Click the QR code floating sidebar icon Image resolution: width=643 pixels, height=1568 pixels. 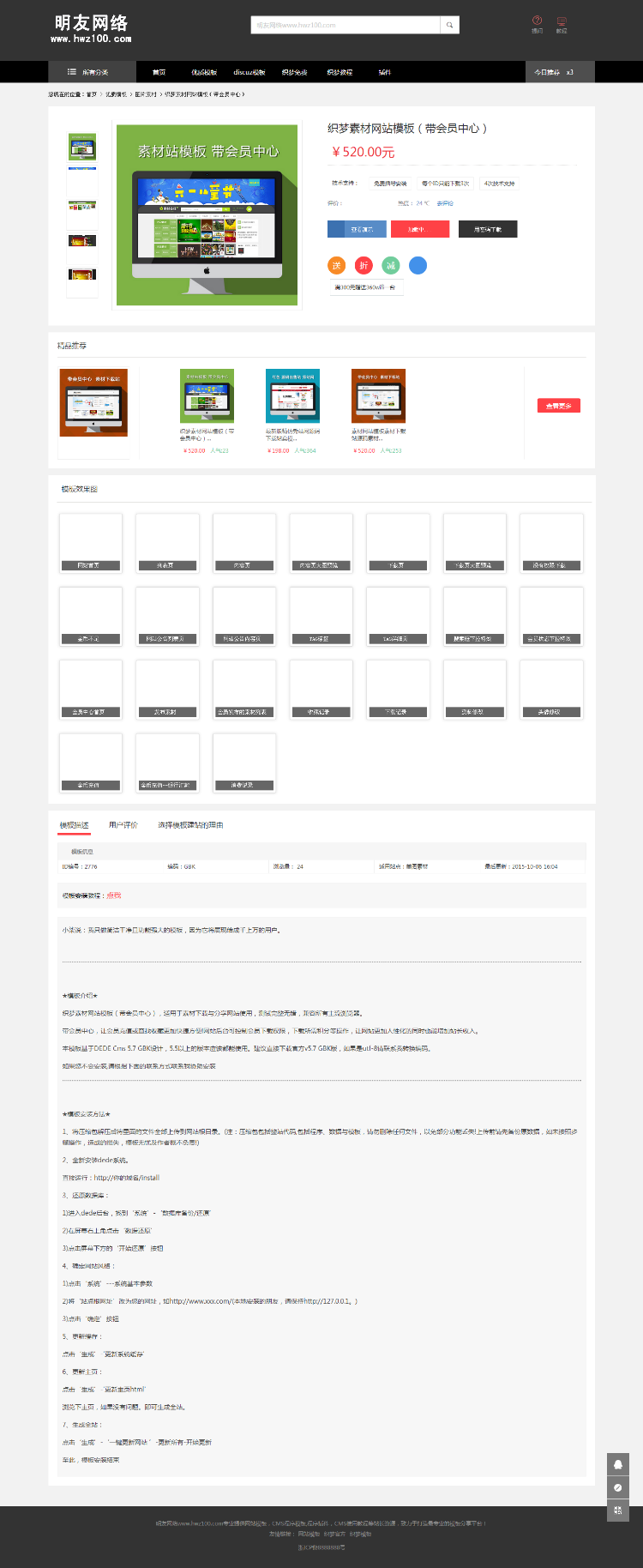618,1511
